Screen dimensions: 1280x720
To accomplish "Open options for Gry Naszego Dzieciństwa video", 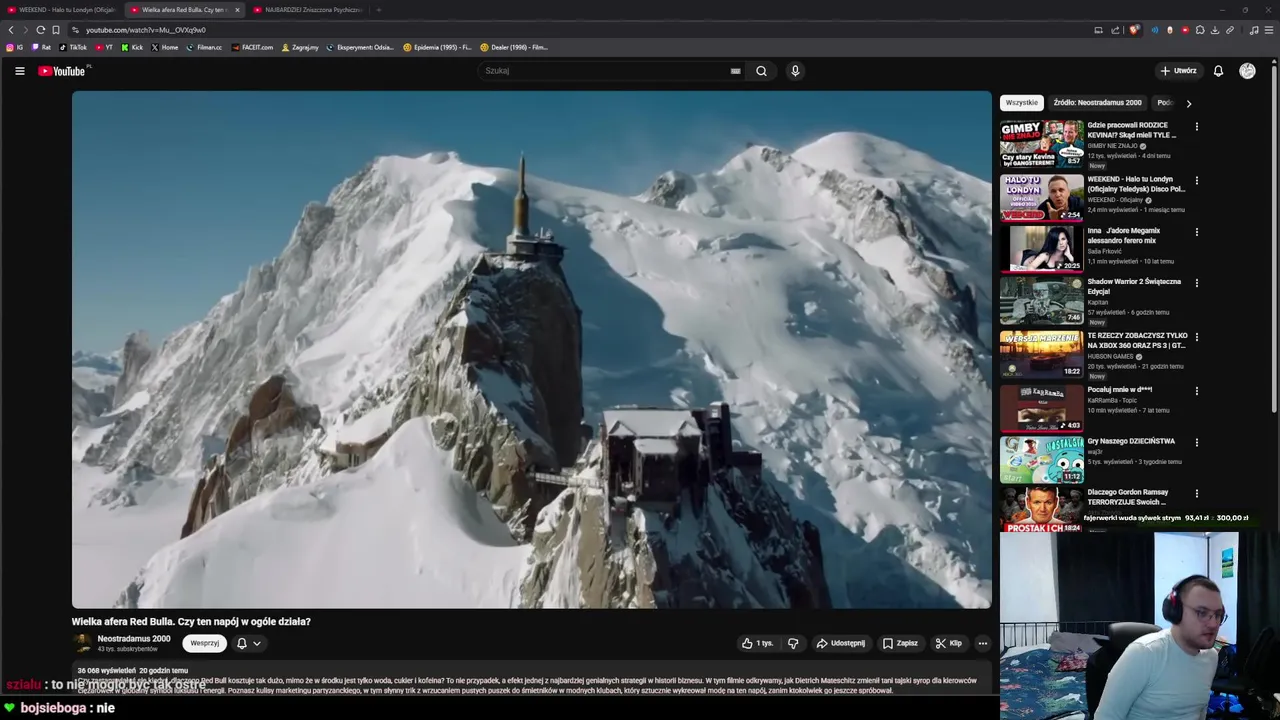I will pyautogui.click(x=1196, y=442).
